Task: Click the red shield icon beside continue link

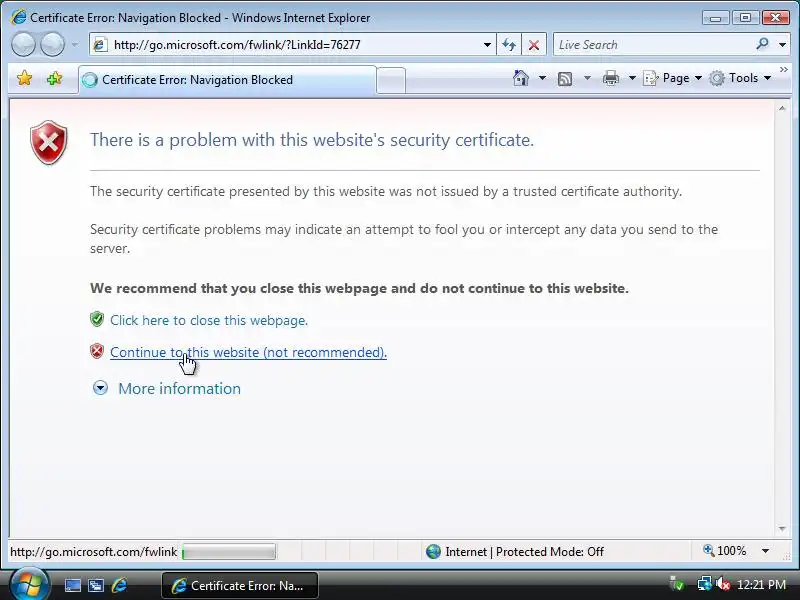Action: point(97,351)
